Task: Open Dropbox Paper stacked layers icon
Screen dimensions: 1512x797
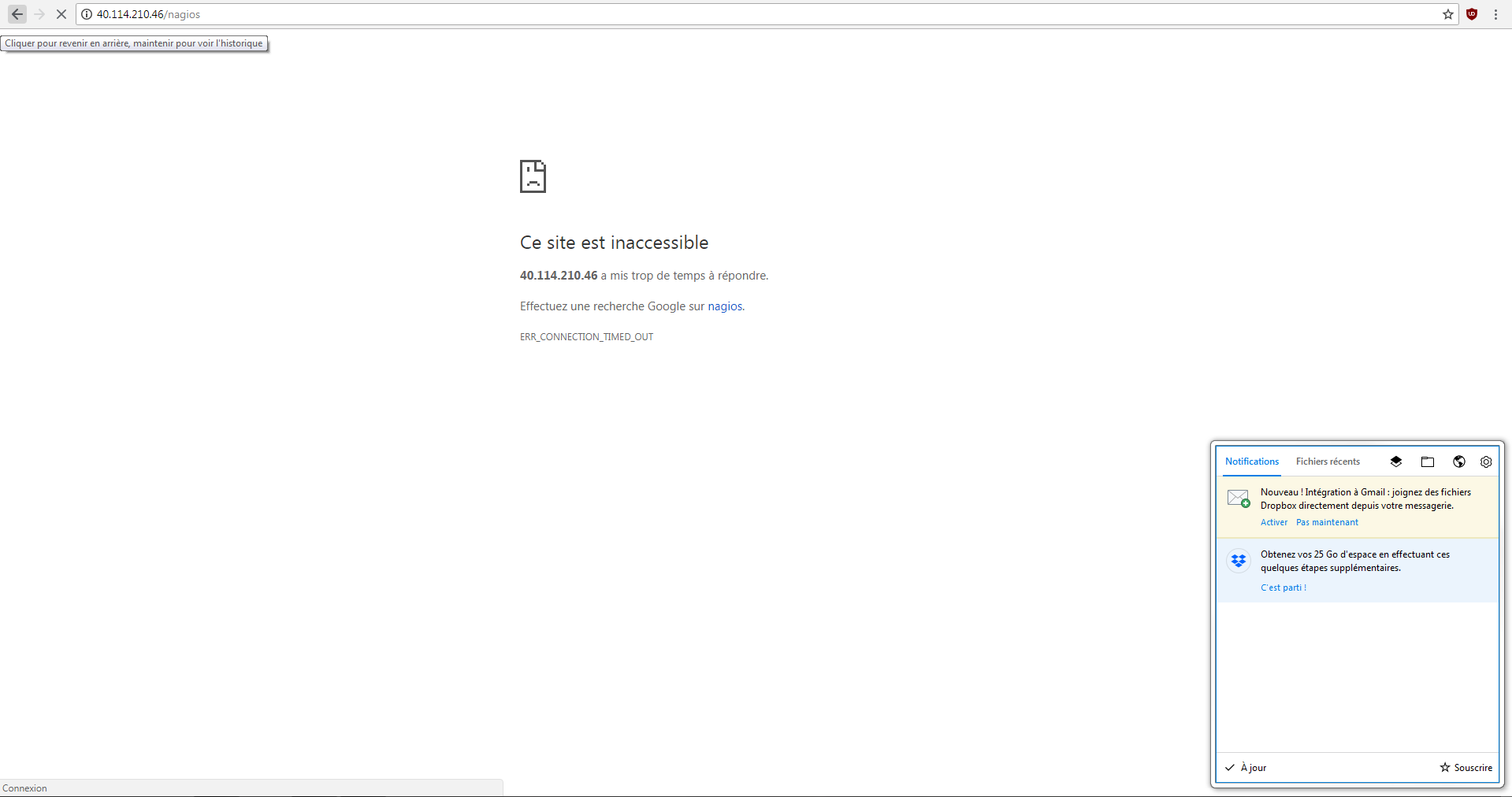Action: click(1396, 462)
